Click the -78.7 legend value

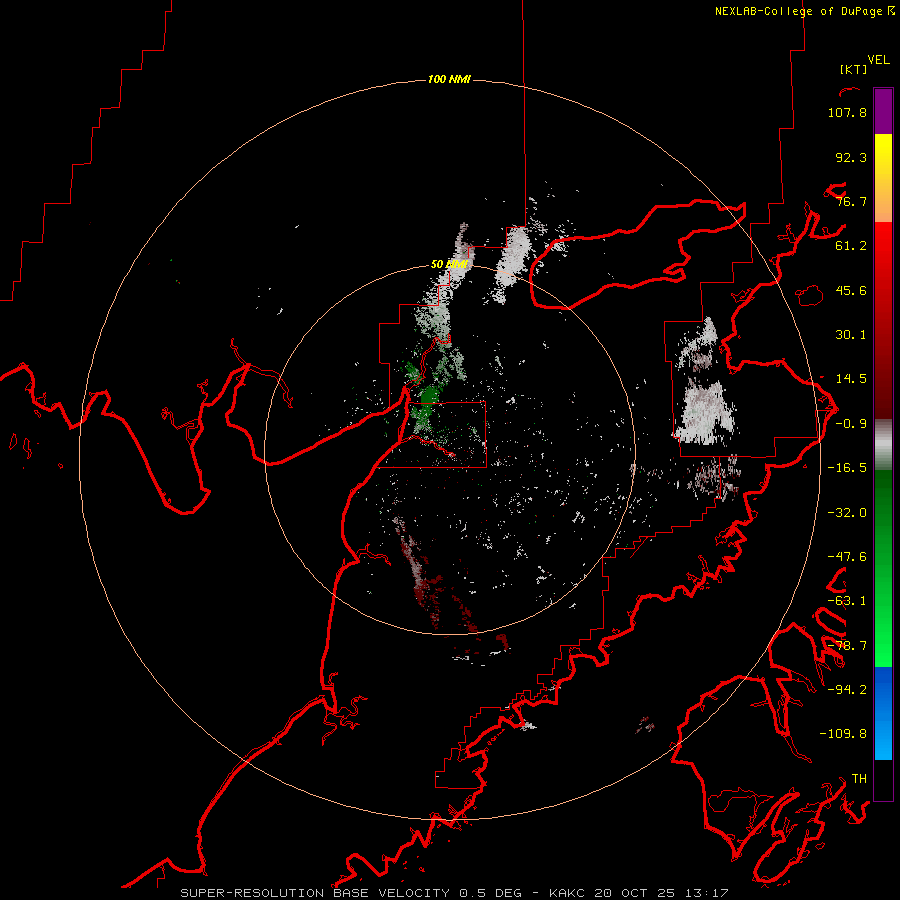click(x=847, y=646)
